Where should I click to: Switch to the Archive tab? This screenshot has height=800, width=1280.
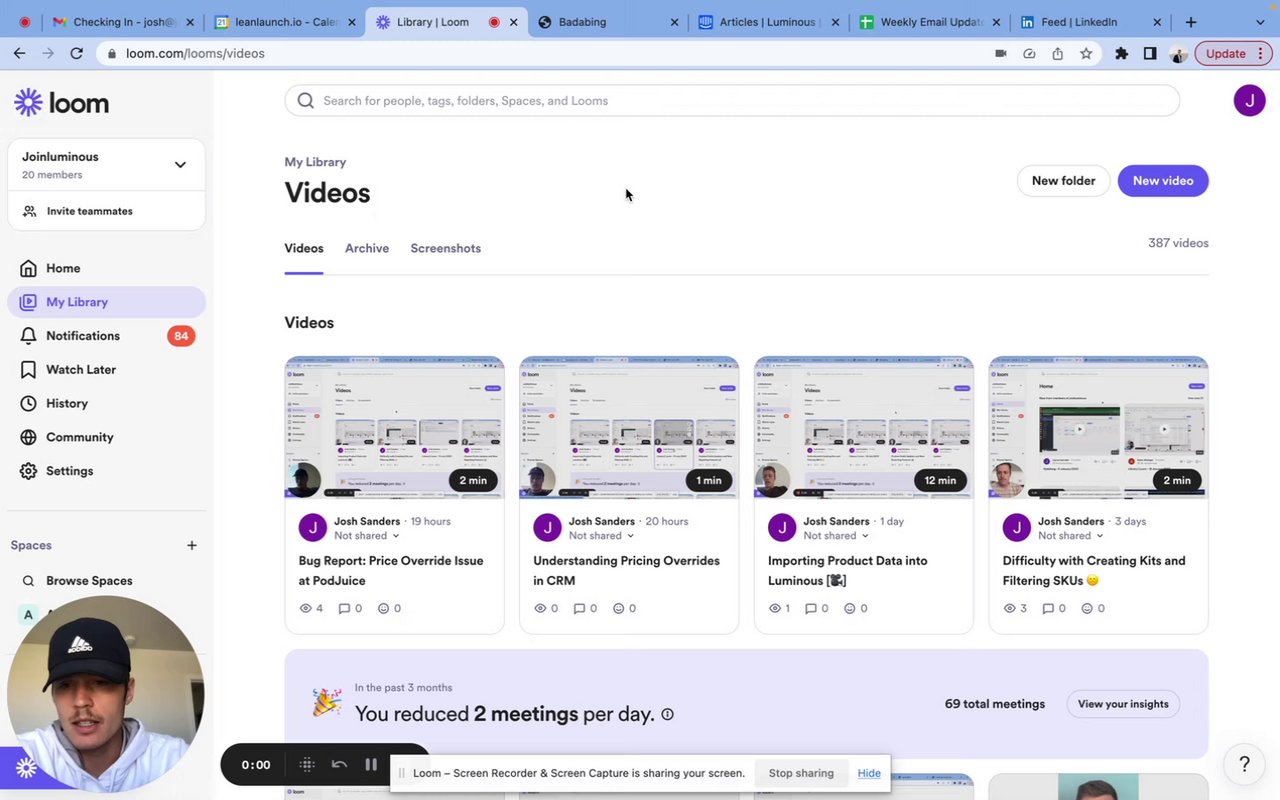pyautogui.click(x=367, y=248)
